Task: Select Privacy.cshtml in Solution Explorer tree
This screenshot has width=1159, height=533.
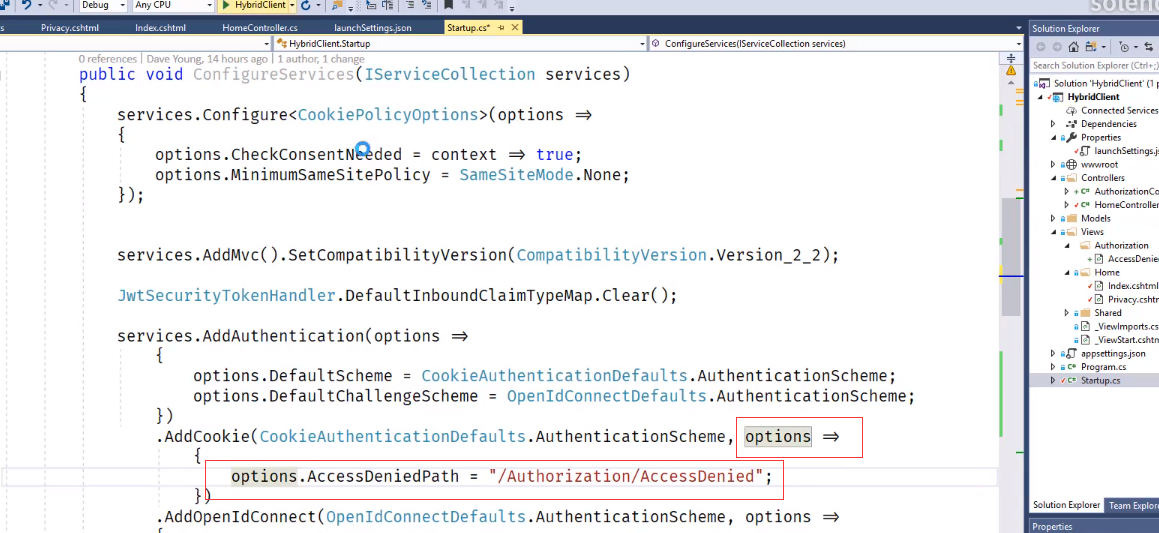Action: click(x=1132, y=299)
